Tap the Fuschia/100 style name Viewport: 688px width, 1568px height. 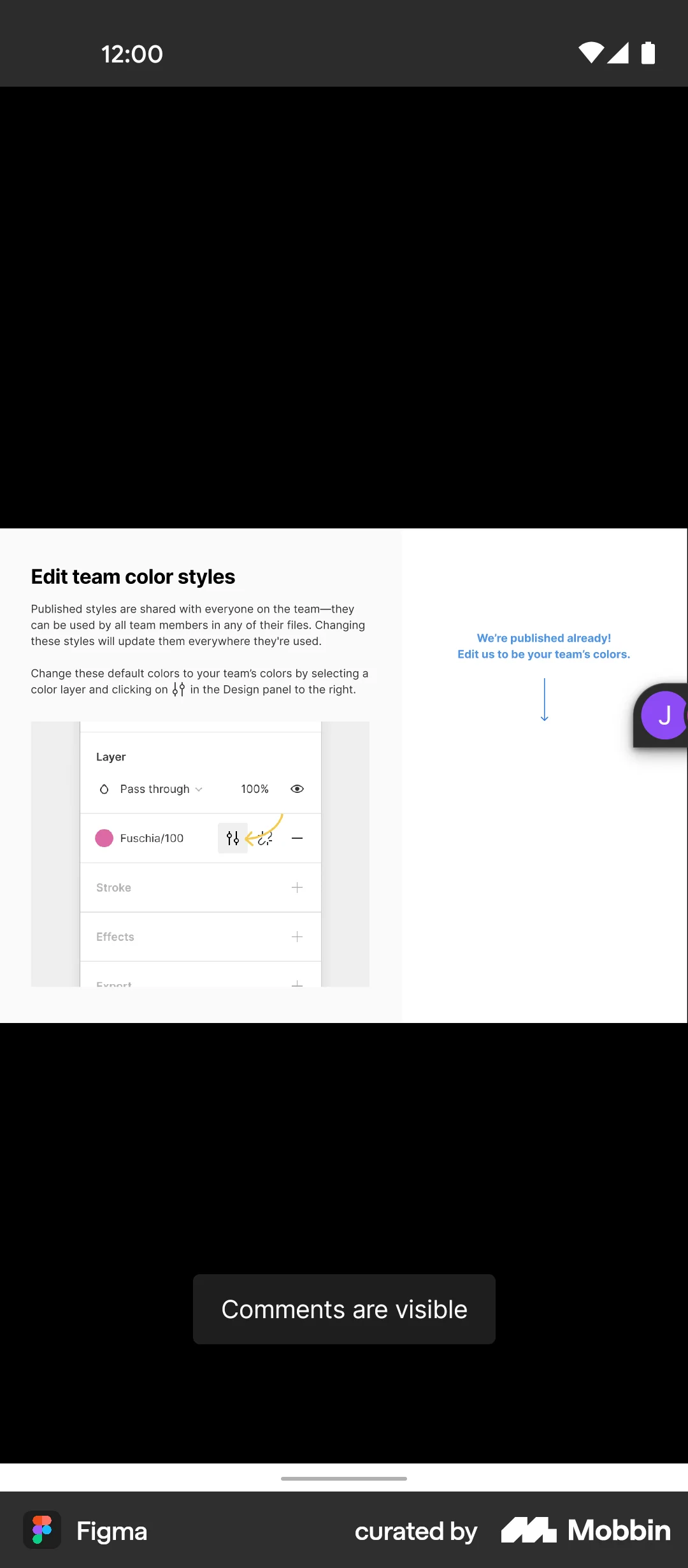click(x=152, y=838)
